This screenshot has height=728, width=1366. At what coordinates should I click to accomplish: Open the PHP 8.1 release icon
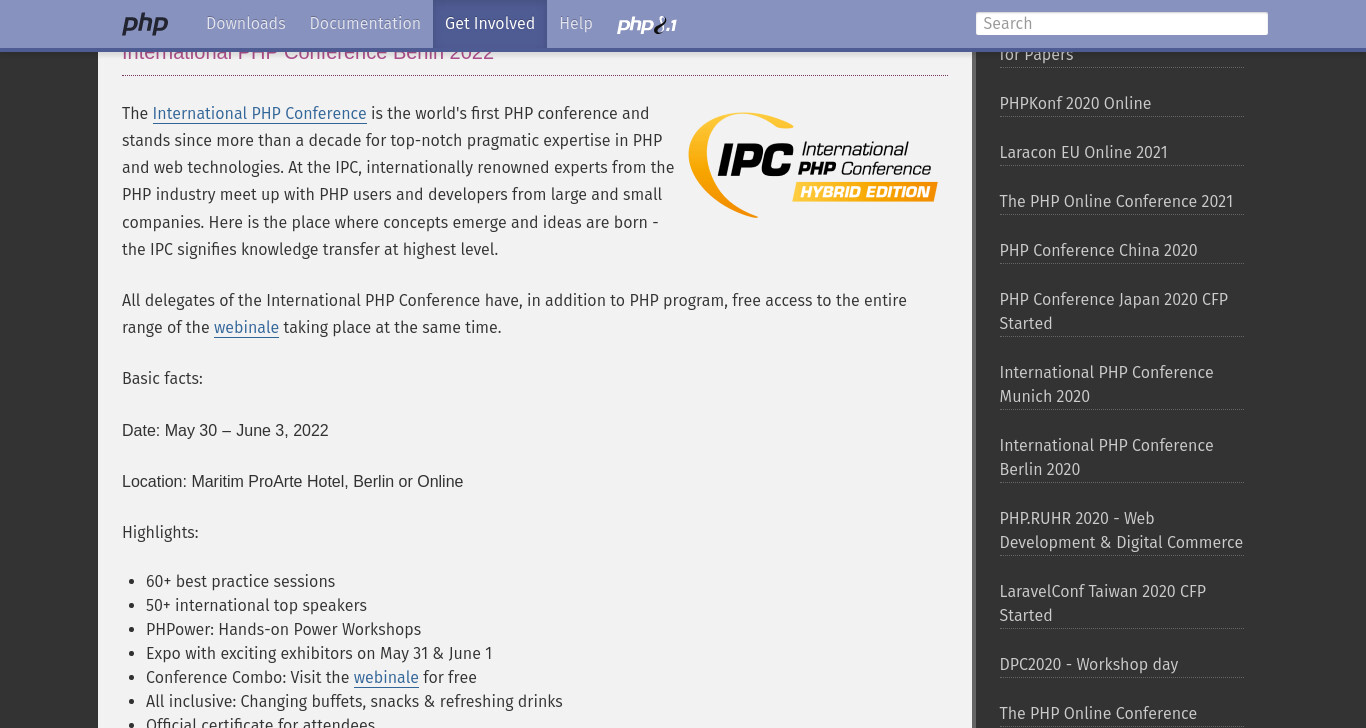point(647,24)
